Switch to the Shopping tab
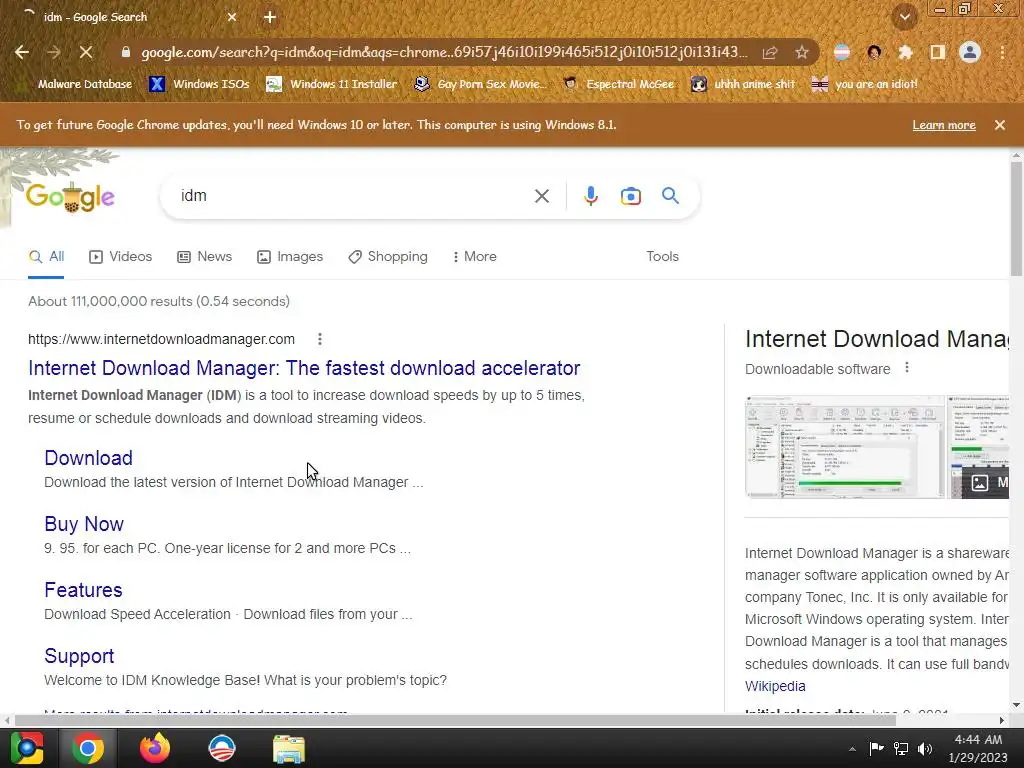The height and width of the screenshot is (768, 1024). point(388,257)
